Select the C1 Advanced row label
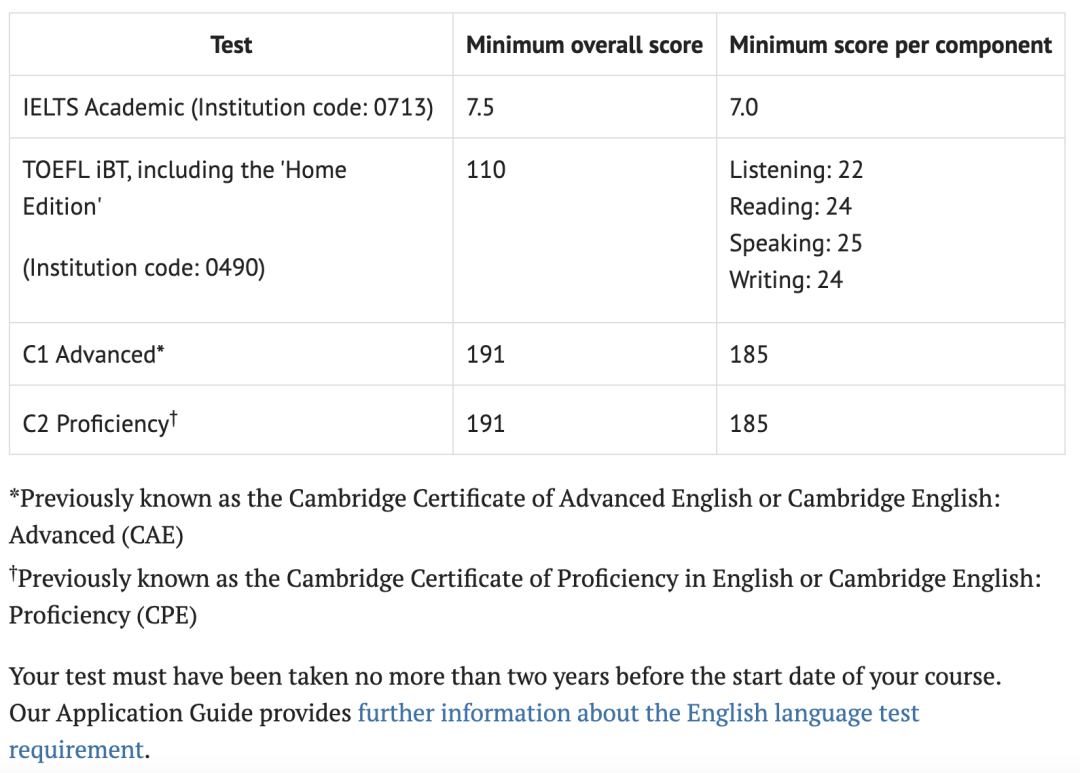 pyautogui.click(x=94, y=354)
